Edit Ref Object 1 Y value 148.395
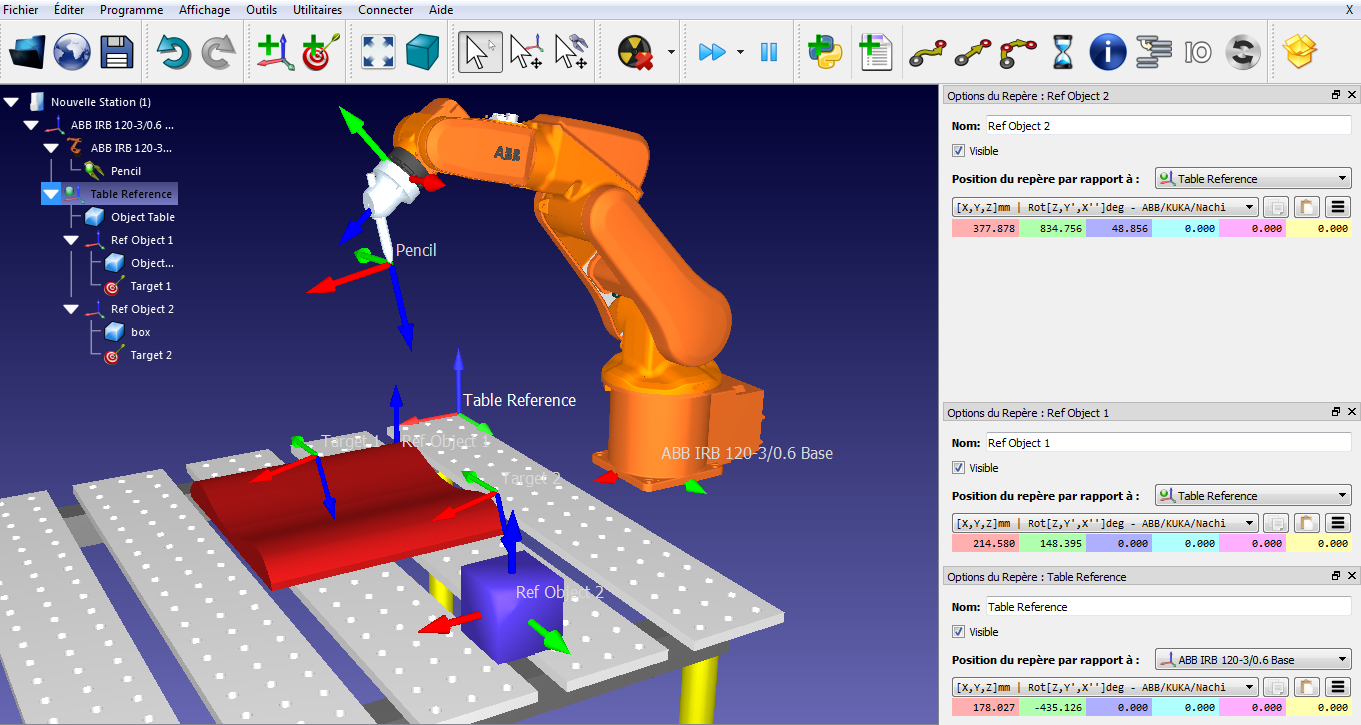Image resolution: width=1361 pixels, height=725 pixels. coord(1052,543)
